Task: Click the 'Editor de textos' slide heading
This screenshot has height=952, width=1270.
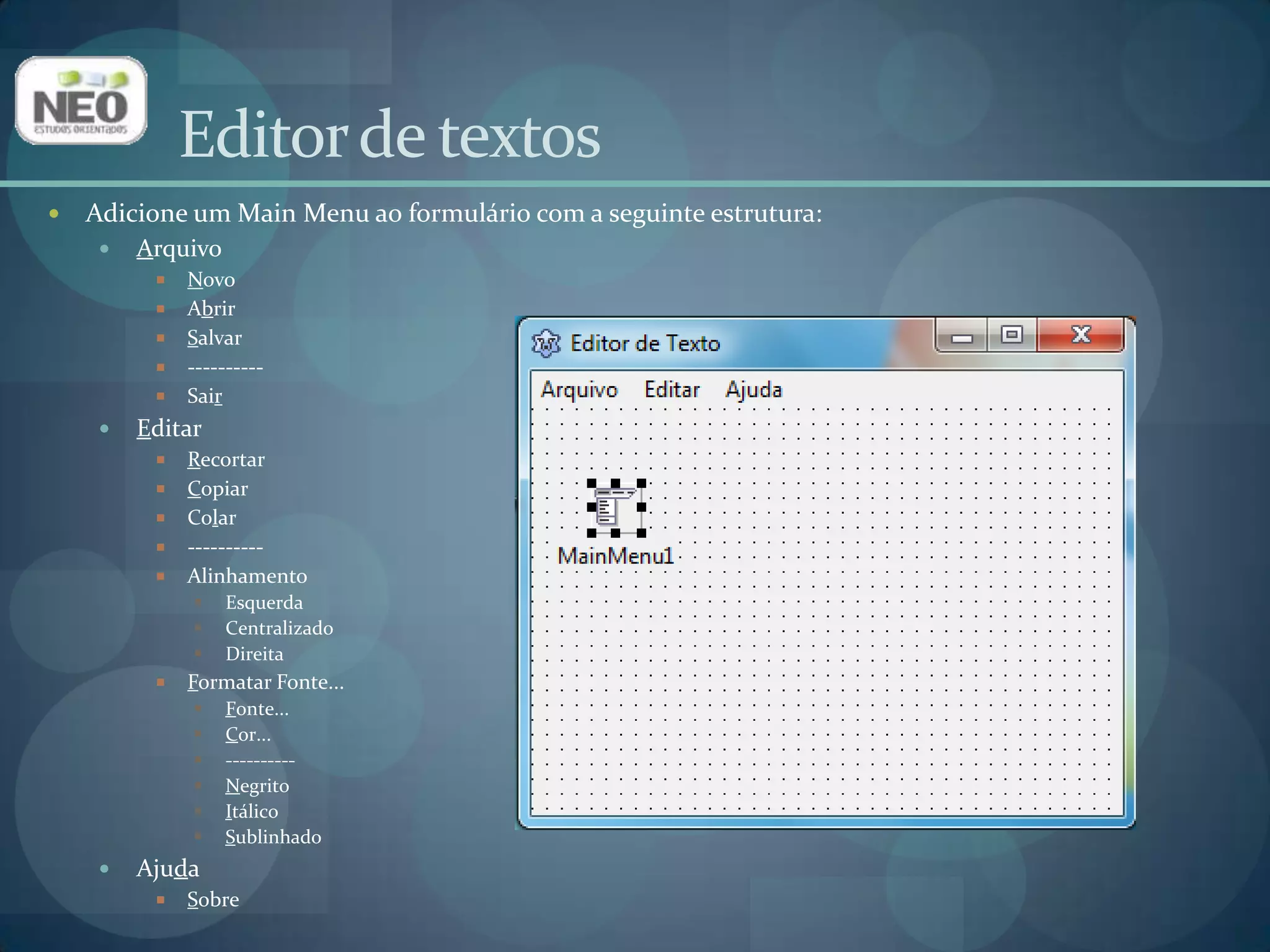Action: click(x=390, y=134)
